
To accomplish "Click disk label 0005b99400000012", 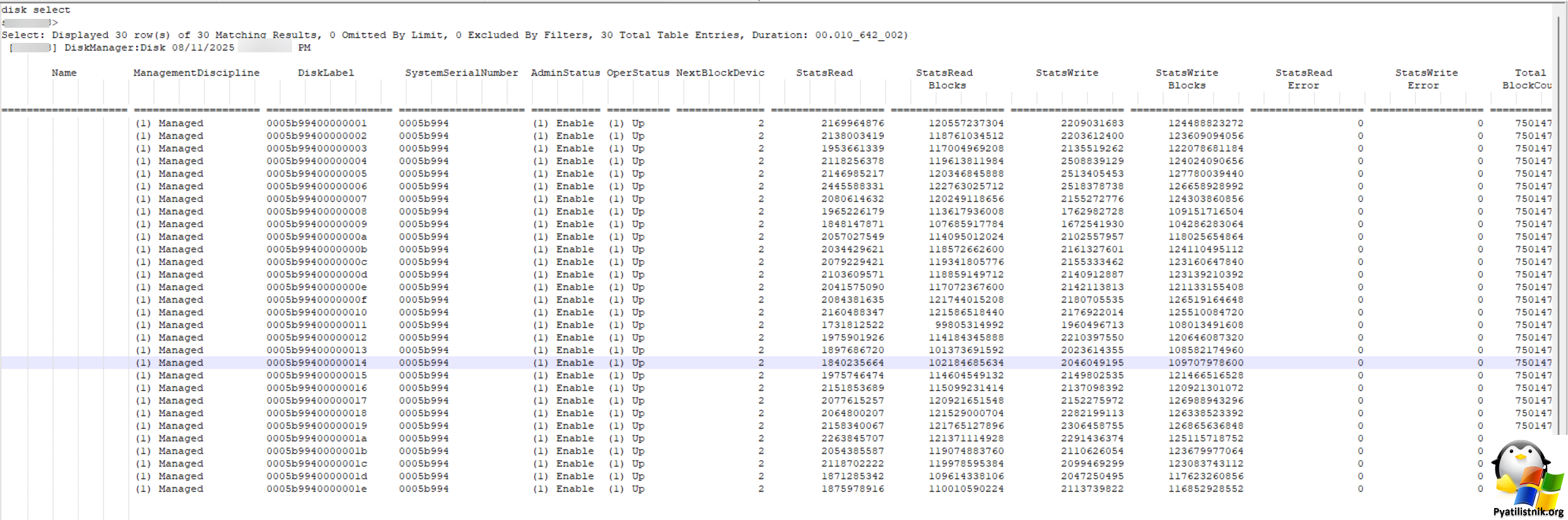I will [317, 338].
